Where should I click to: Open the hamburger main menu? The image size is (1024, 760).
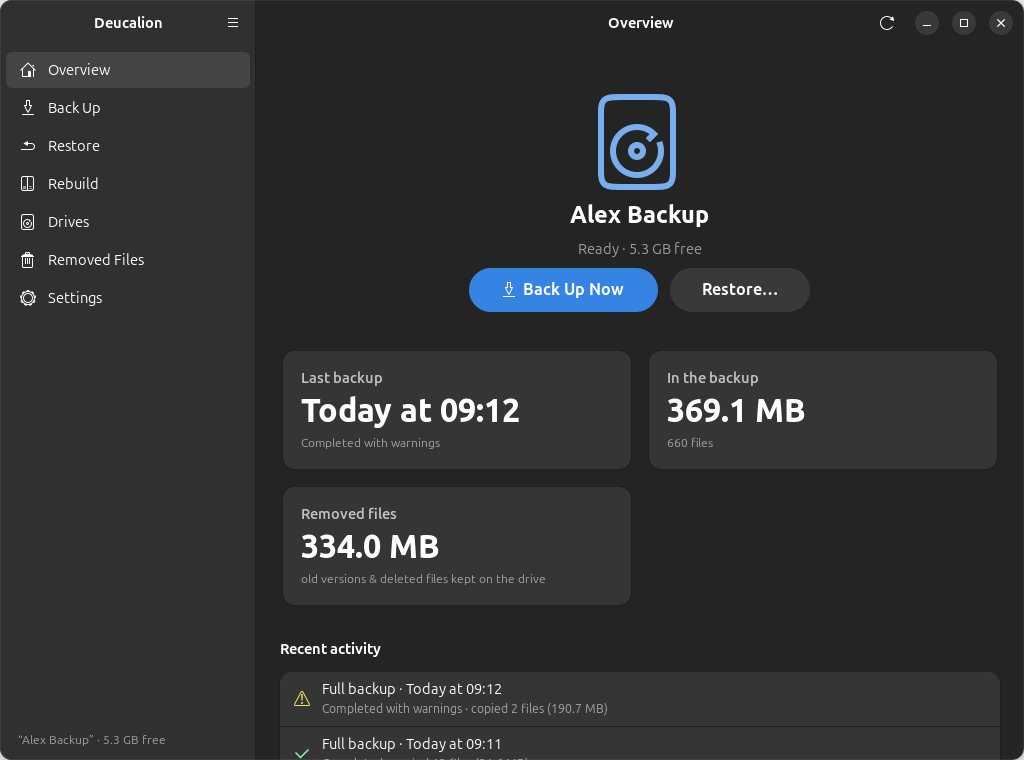click(x=232, y=23)
